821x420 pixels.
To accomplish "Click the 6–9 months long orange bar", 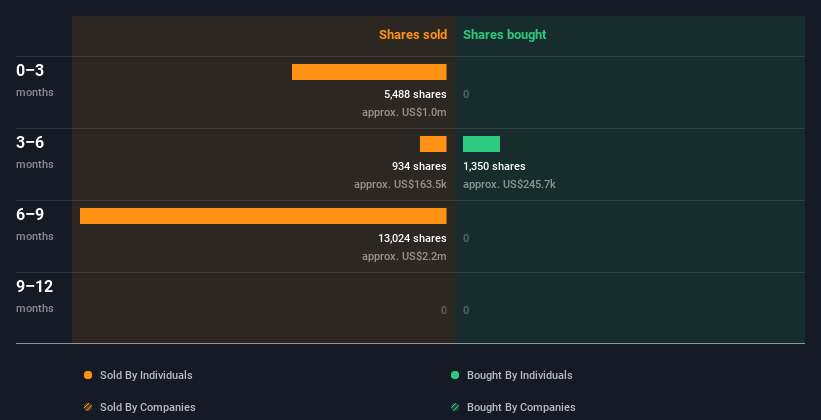I will tap(263, 216).
